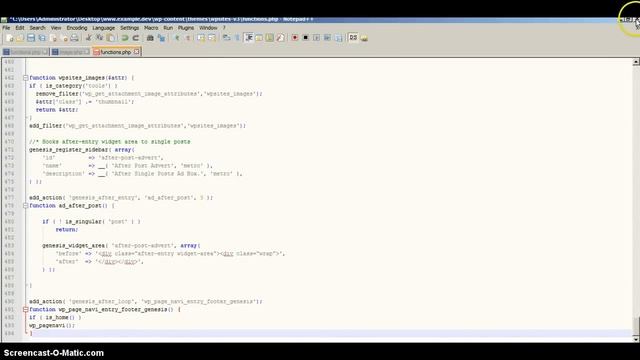Toggle the Indent Guide toolbar button

pyautogui.click(x=249, y=38)
